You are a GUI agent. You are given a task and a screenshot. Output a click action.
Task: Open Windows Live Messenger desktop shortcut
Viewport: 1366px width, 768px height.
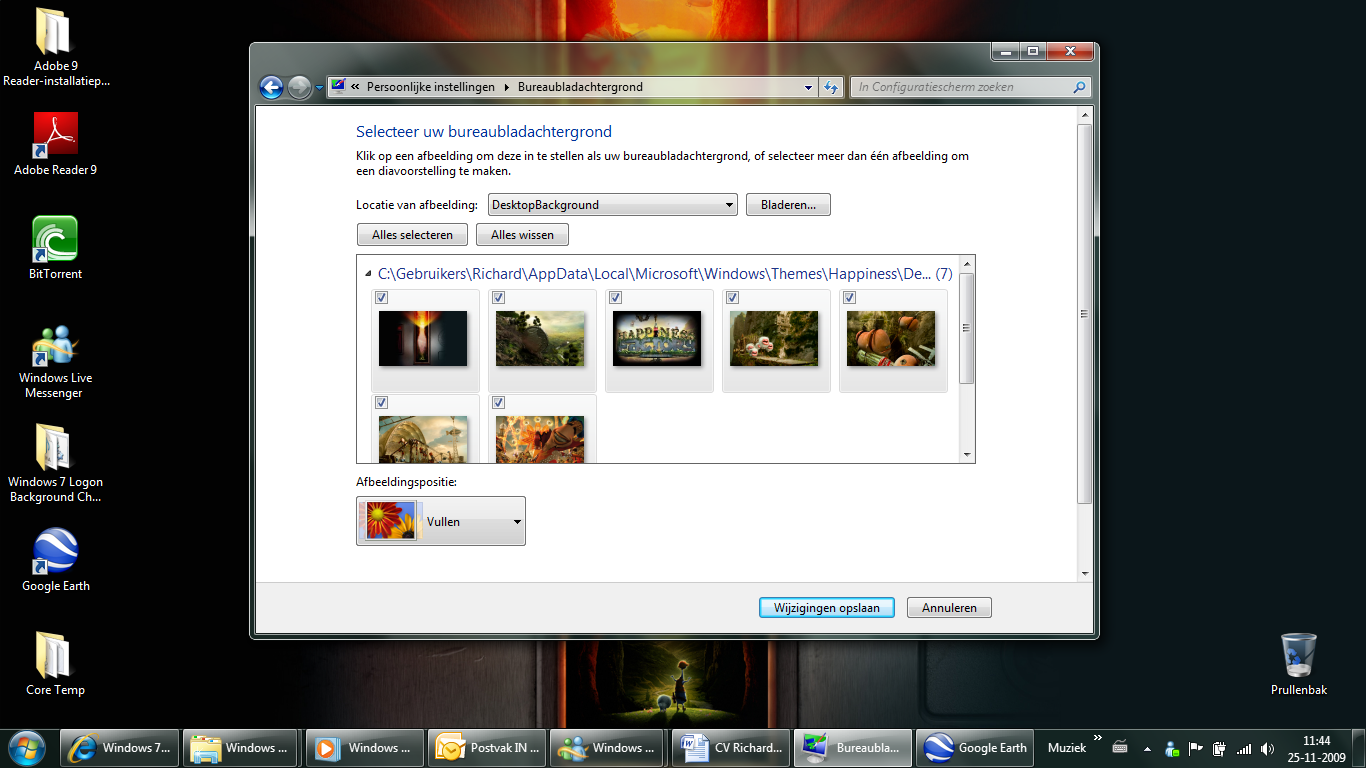coord(55,360)
